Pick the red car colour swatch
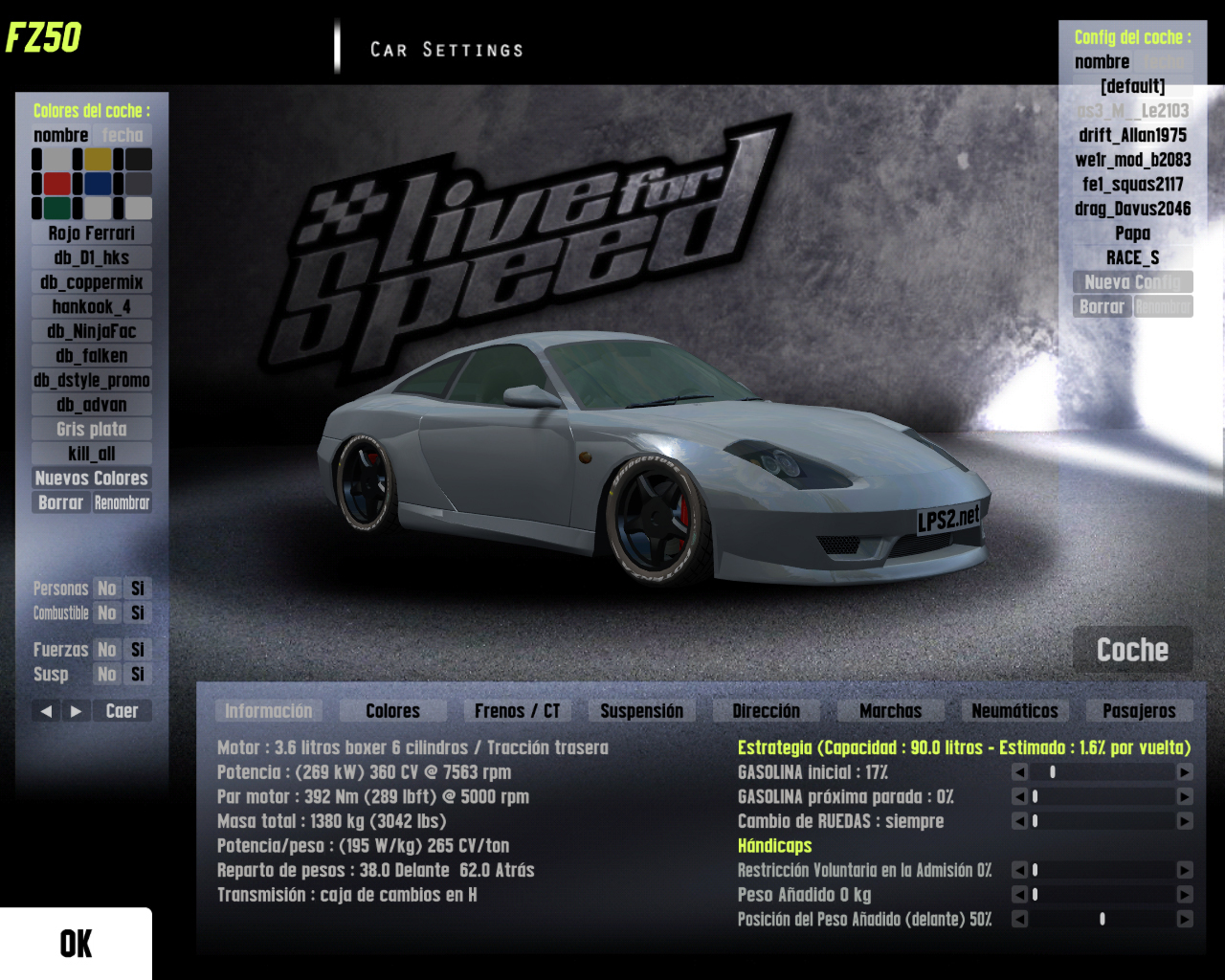The image size is (1225, 980). tap(56, 184)
